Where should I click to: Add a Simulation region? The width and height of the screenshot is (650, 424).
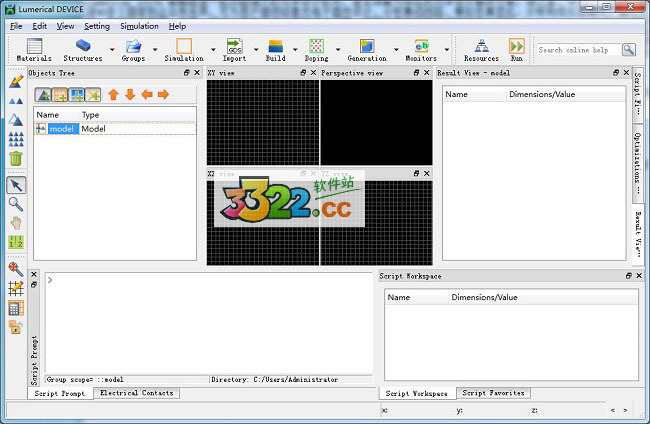(x=184, y=50)
